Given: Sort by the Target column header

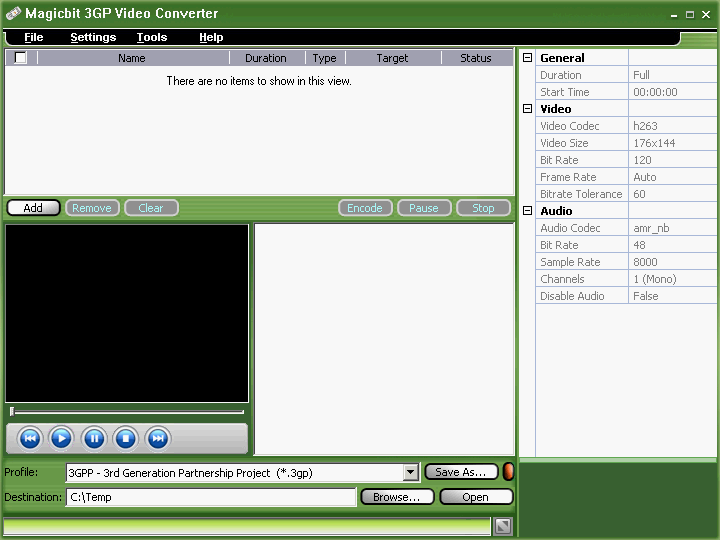Looking at the screenshot, I should click(x=393, y=58).
